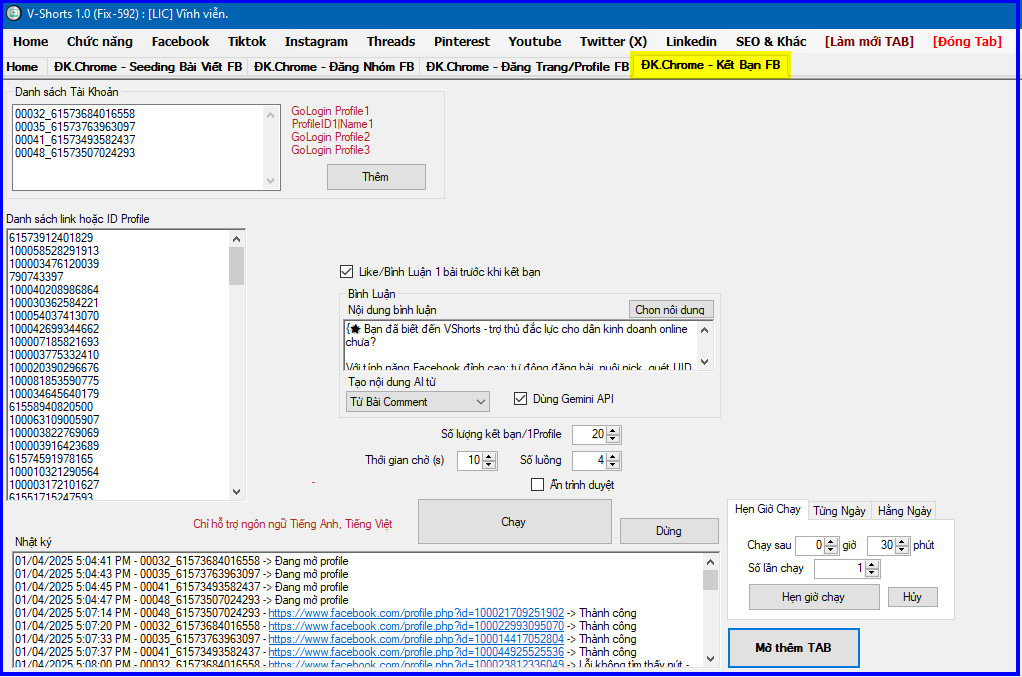Switch to ĐK.Chrome - Đăng Nhóm FB tab

tap(334, 67)
